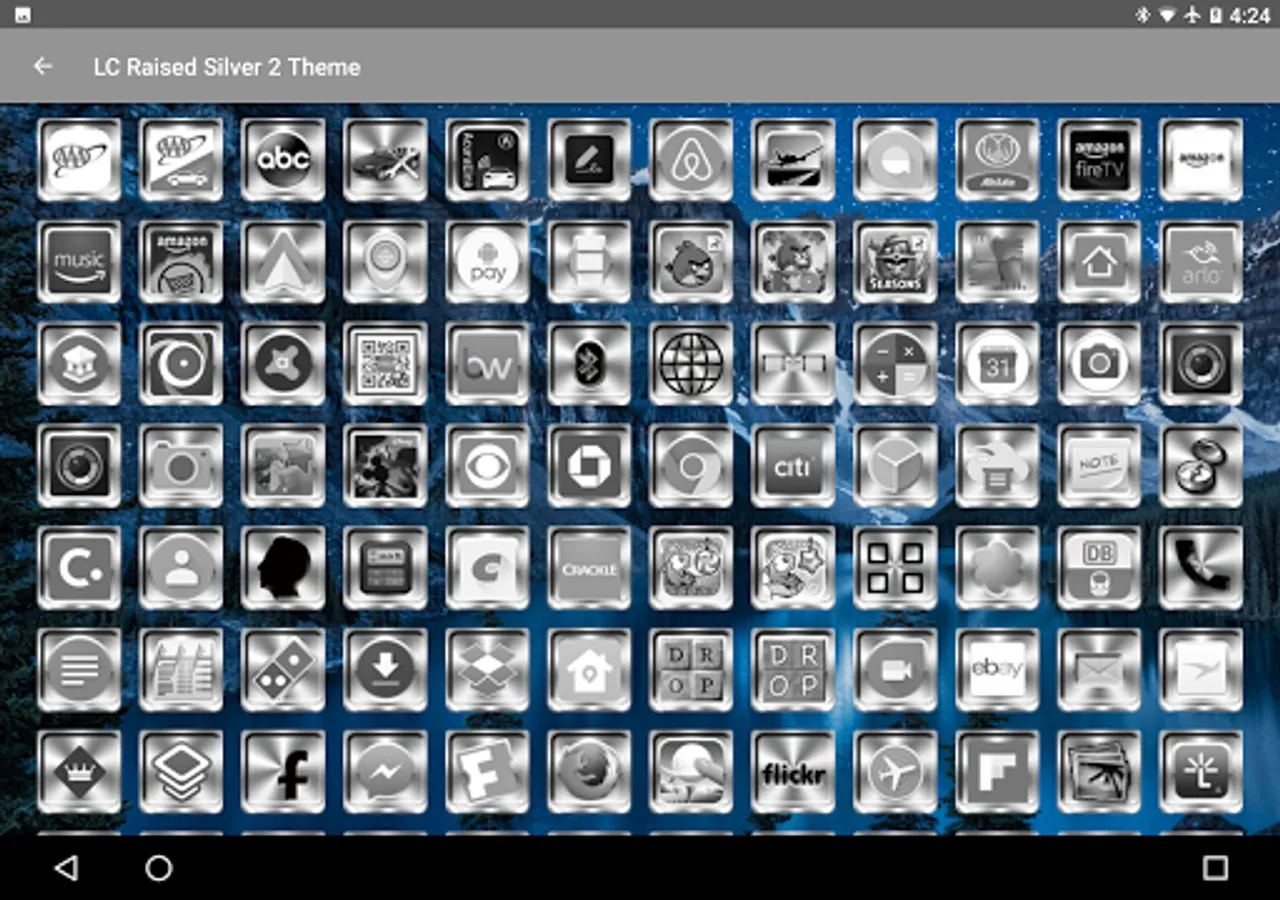Tap Android home circle button
This screenshot has width=1280, height=900.
(159, 868)
